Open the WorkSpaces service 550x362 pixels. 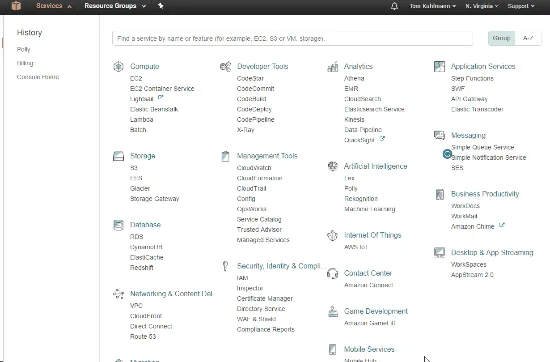pyautogui.click(x=469, y=264)
